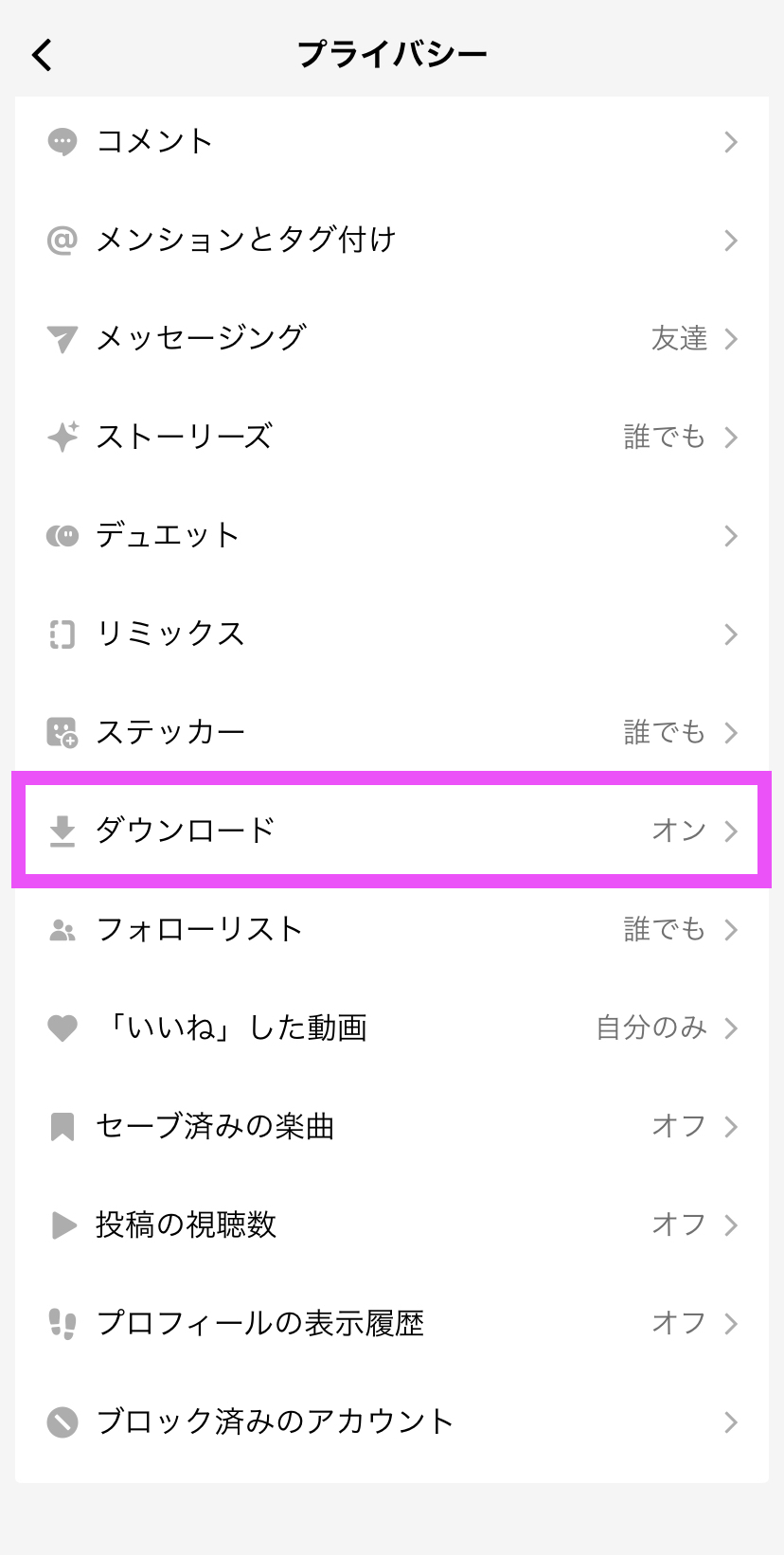
Task: Tap the ステッカー sticker icon
Action: coord(62,733)
